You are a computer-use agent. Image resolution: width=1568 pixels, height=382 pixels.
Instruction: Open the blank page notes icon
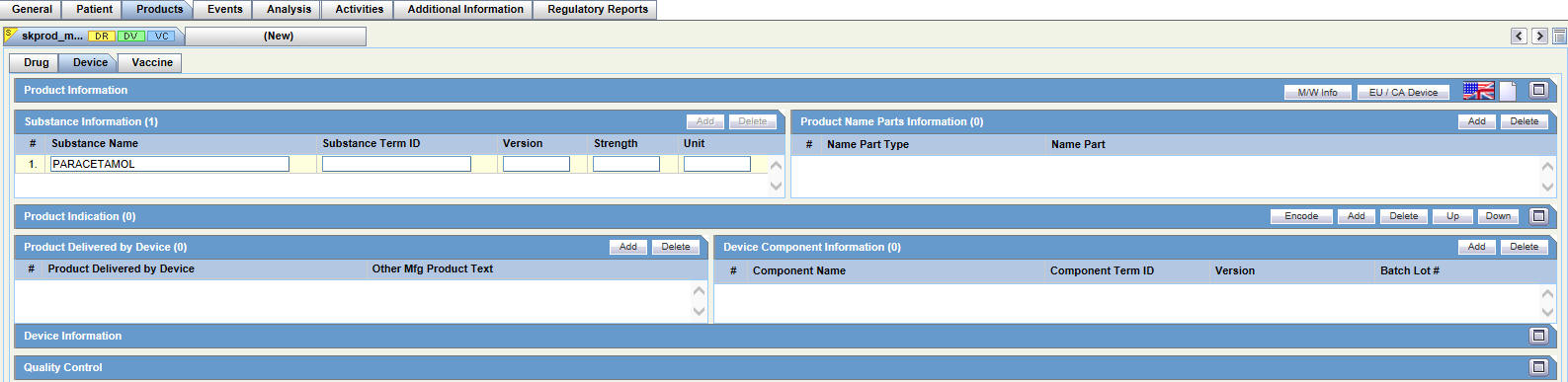[1508, 91]
